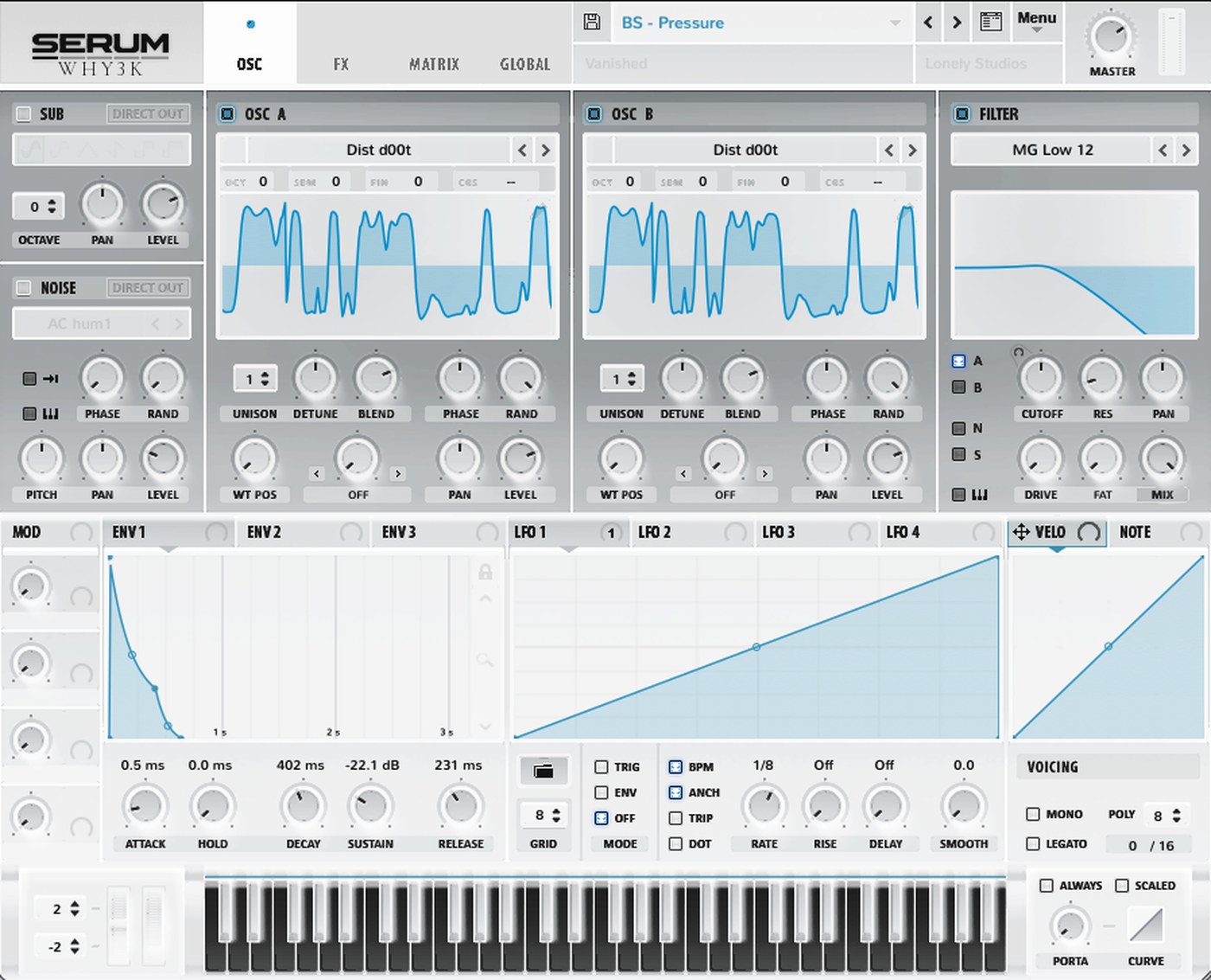Open the OSC A wavetable list Dist d00t
This screenshot has height=980, width=1211.
click(379, 151)
